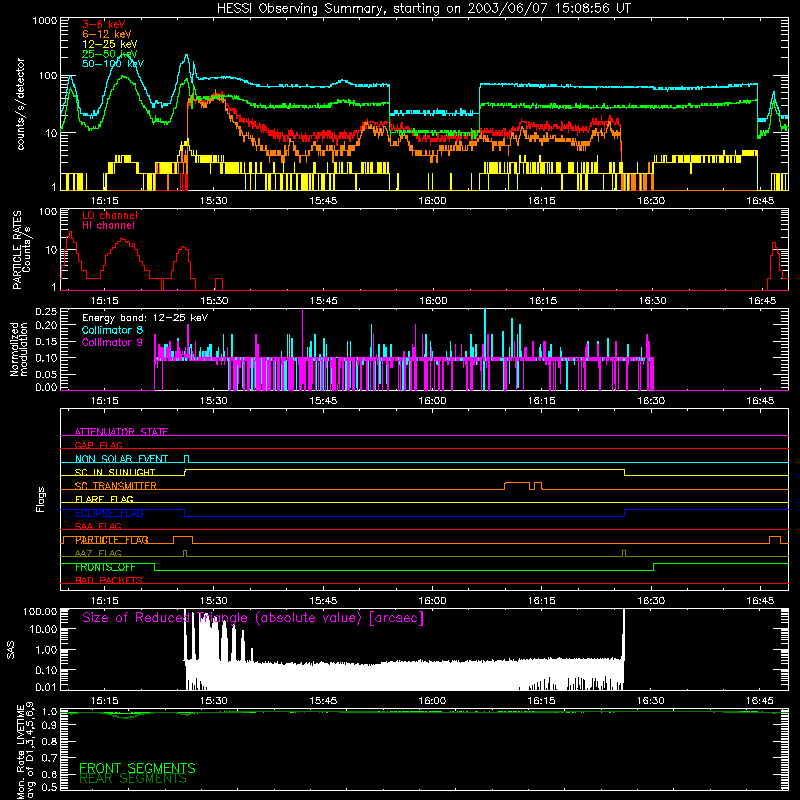Click the 15:45 time label below the modulation plot

click(323, 401)
